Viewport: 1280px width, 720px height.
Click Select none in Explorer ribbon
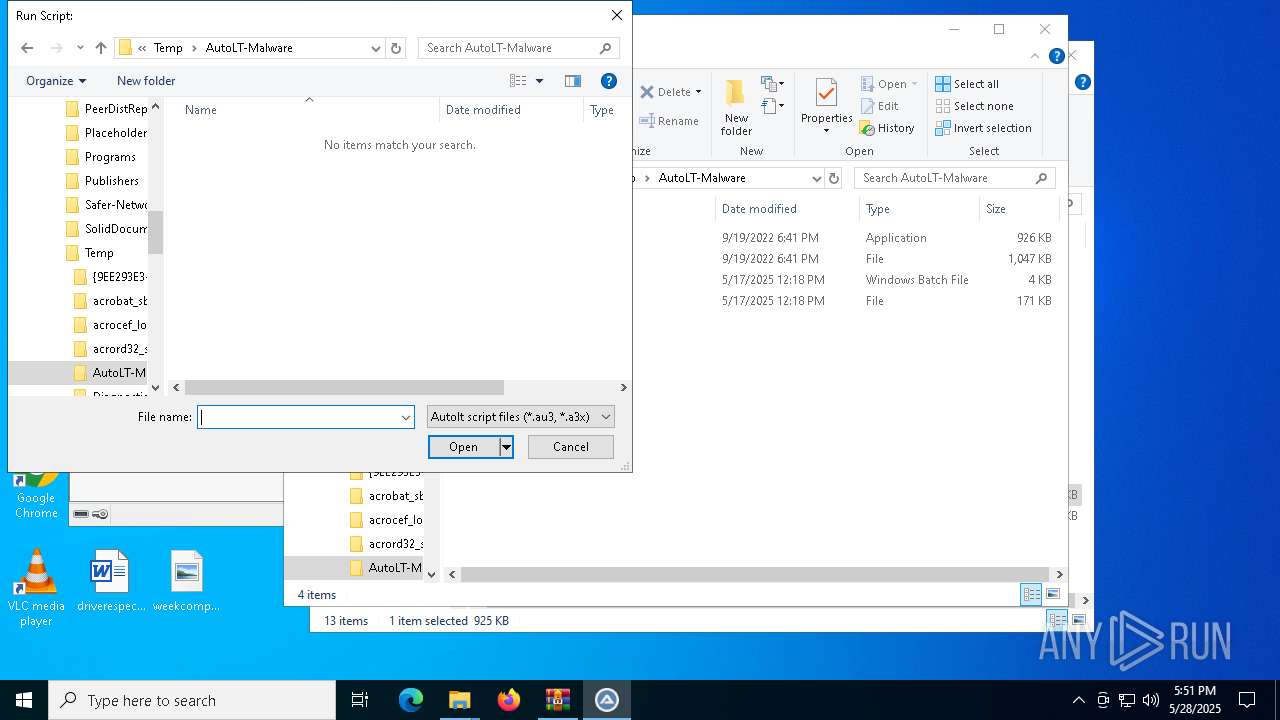(x=975, y=106)
